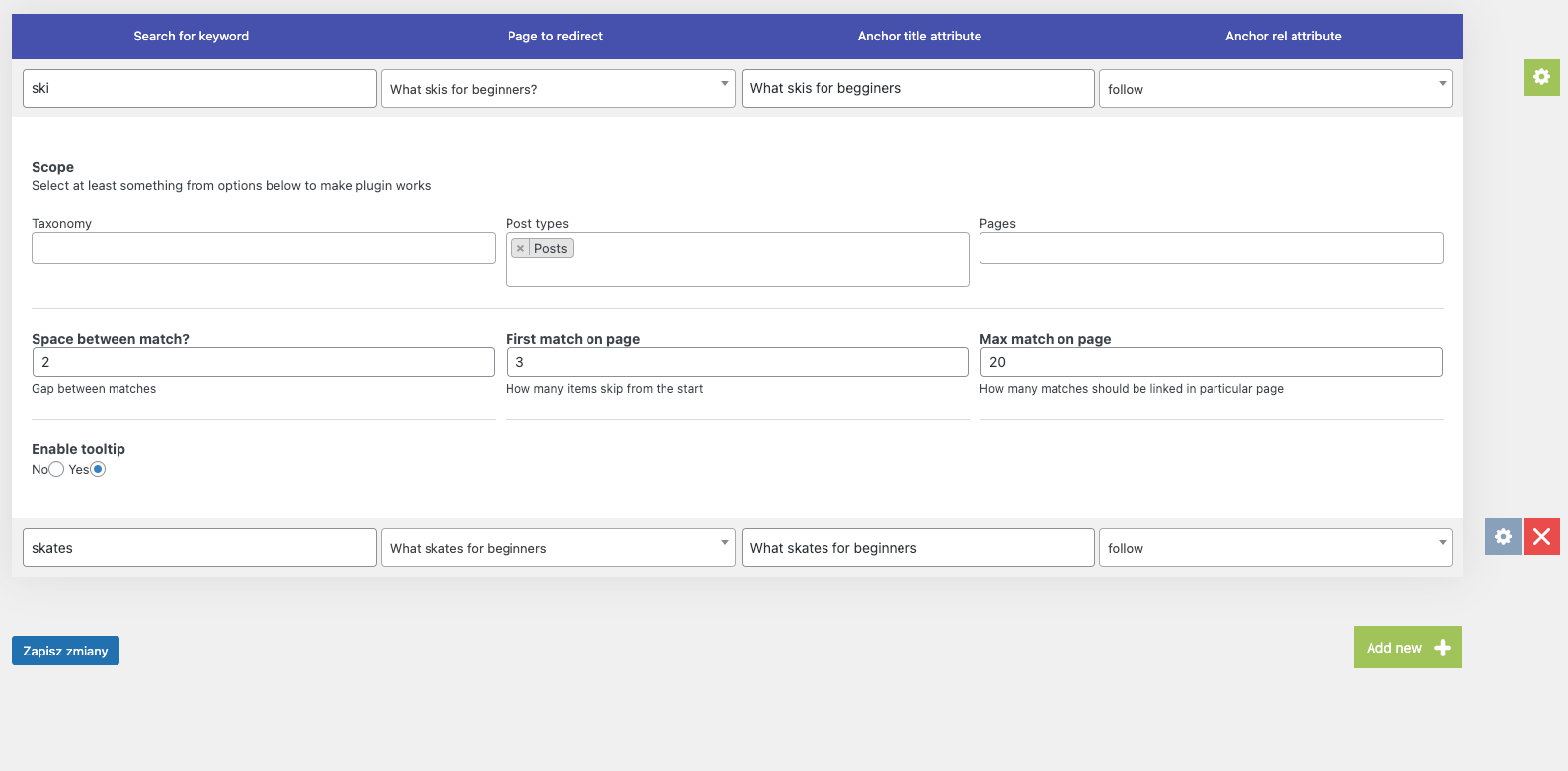Click 'Gap between matches' help text

click(x=94, y=389)
